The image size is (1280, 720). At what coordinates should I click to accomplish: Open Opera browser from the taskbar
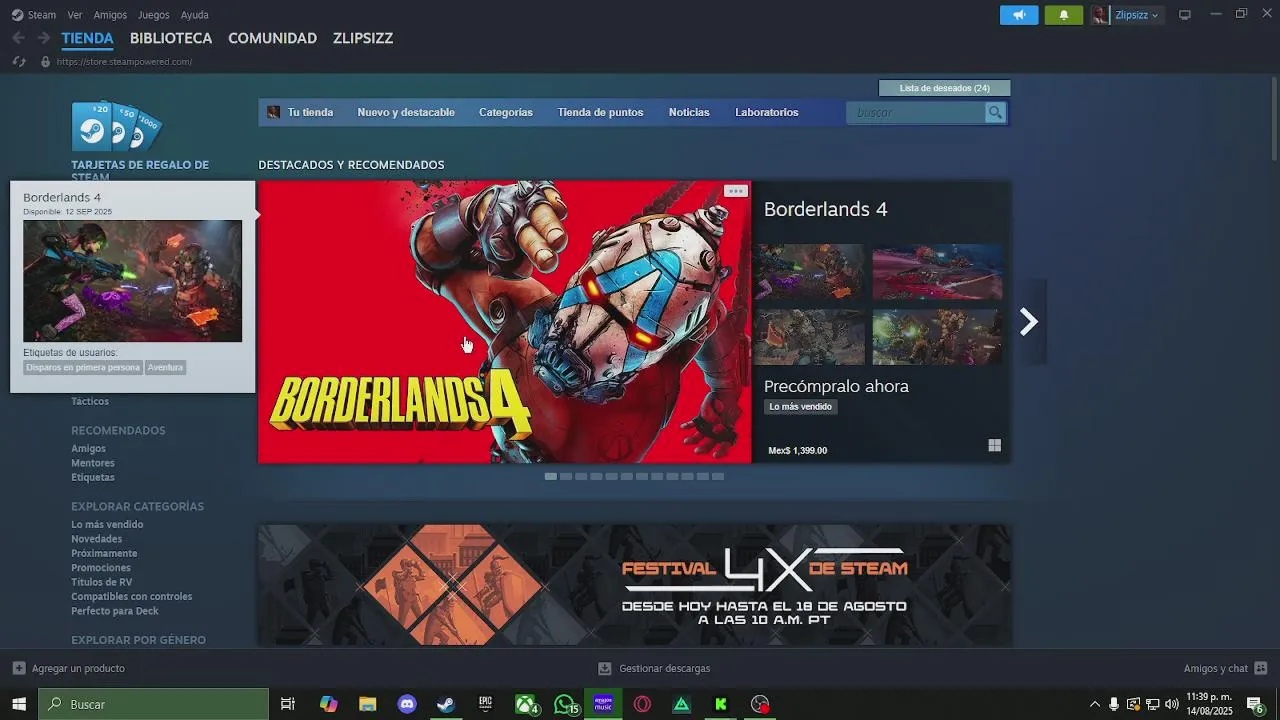coord(642,704)
